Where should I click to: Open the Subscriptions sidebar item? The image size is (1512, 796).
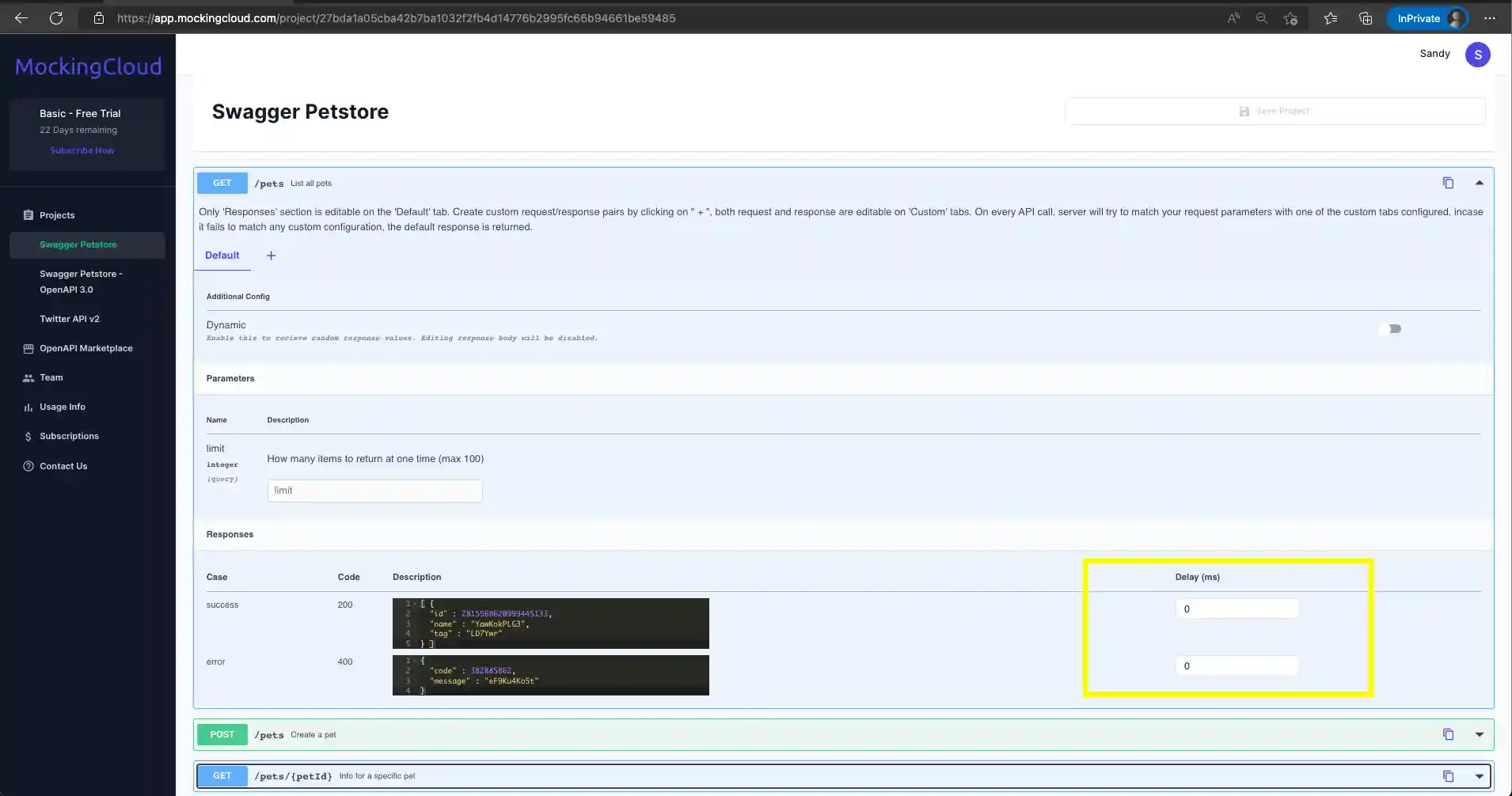click(x=70, y=436)
